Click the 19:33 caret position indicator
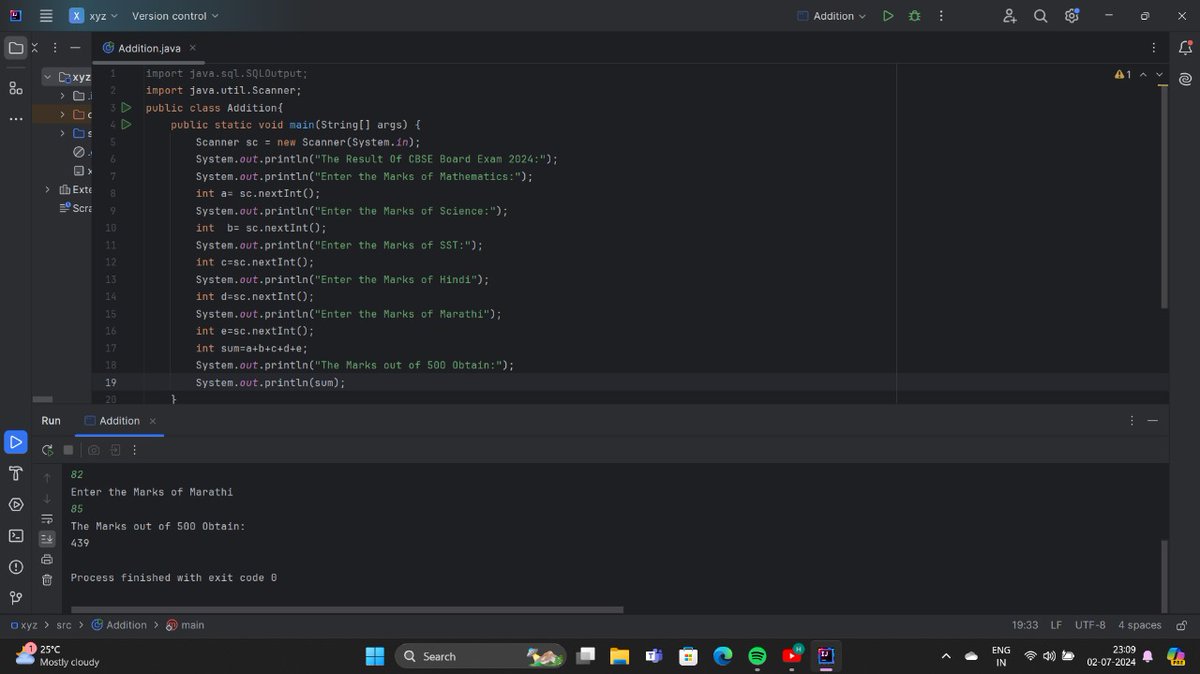This screenshot has height=674, width=1200. tap(1024, 625)
